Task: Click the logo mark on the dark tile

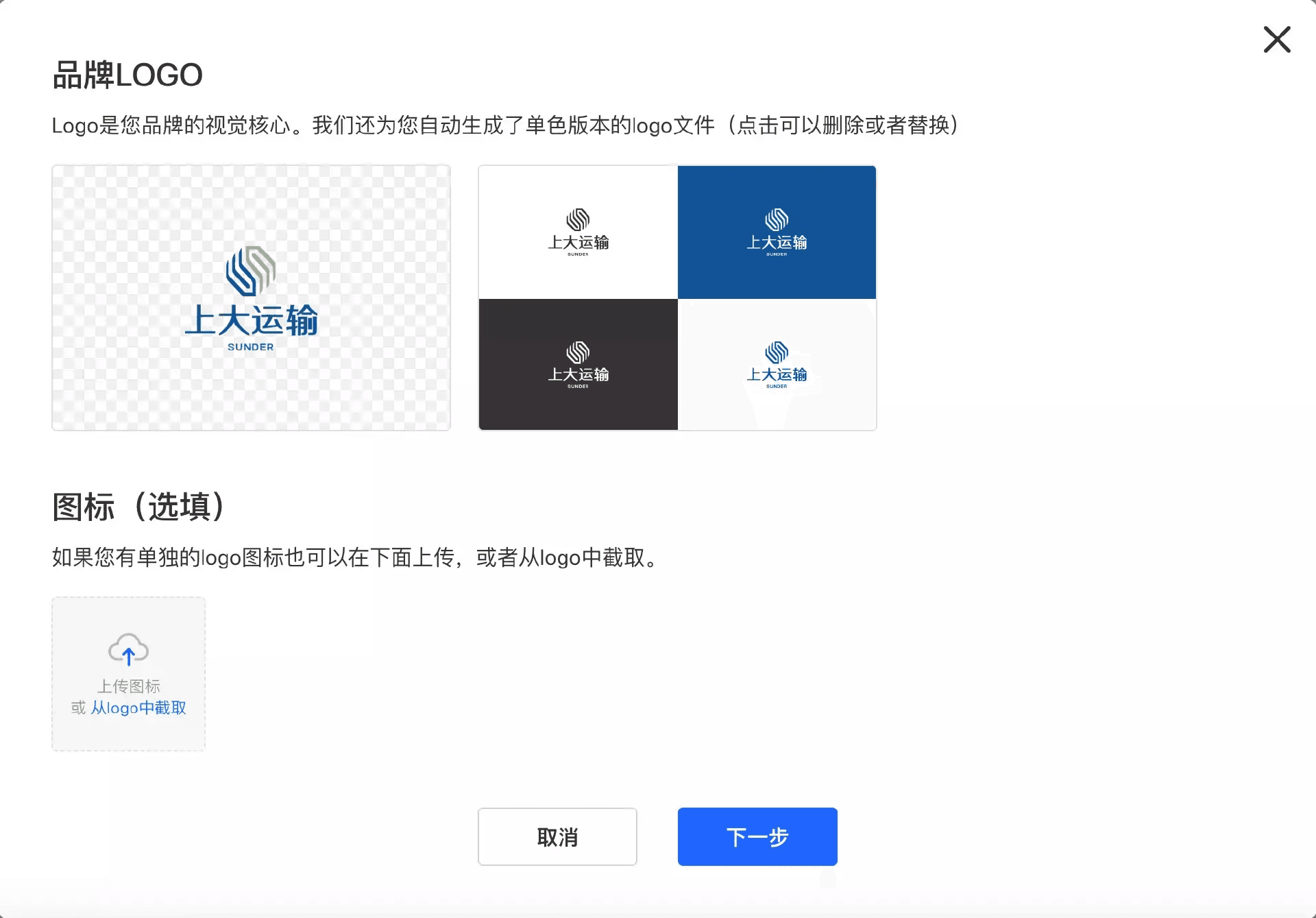Action: (x=578, y=352)
